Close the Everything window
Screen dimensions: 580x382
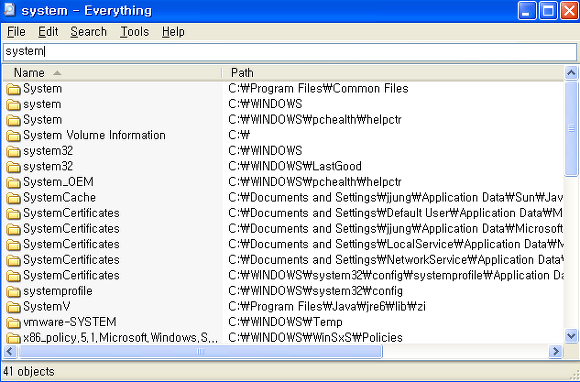(x=569, y=10)
